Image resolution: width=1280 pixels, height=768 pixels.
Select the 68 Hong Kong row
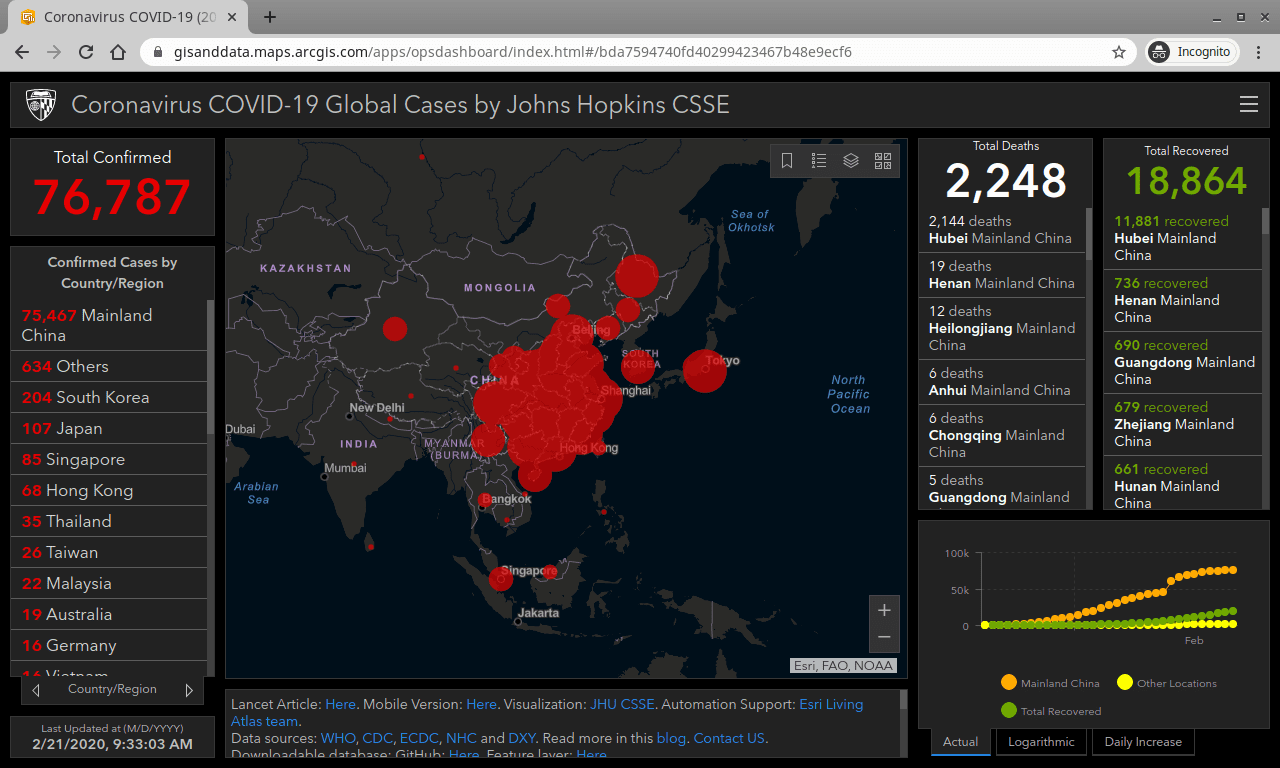point(109,490)
